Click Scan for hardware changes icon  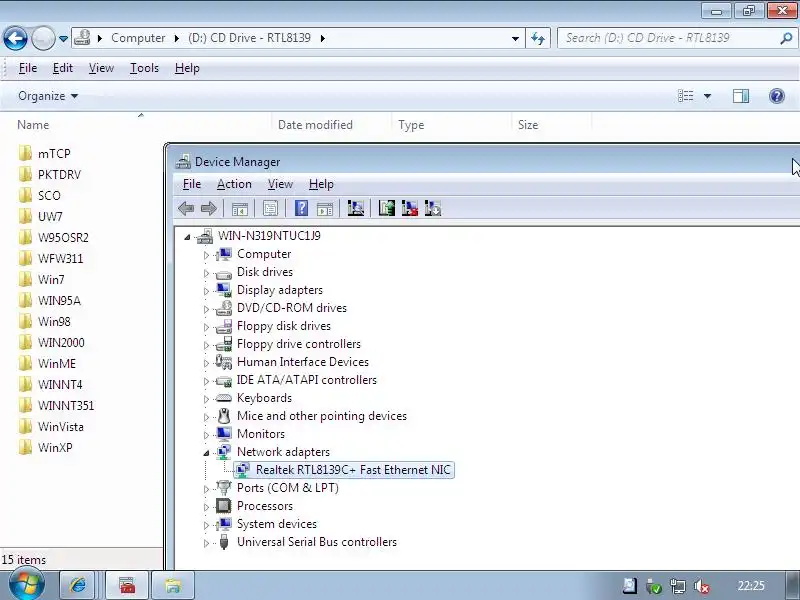pyautogui.click(x=356, y=208)
